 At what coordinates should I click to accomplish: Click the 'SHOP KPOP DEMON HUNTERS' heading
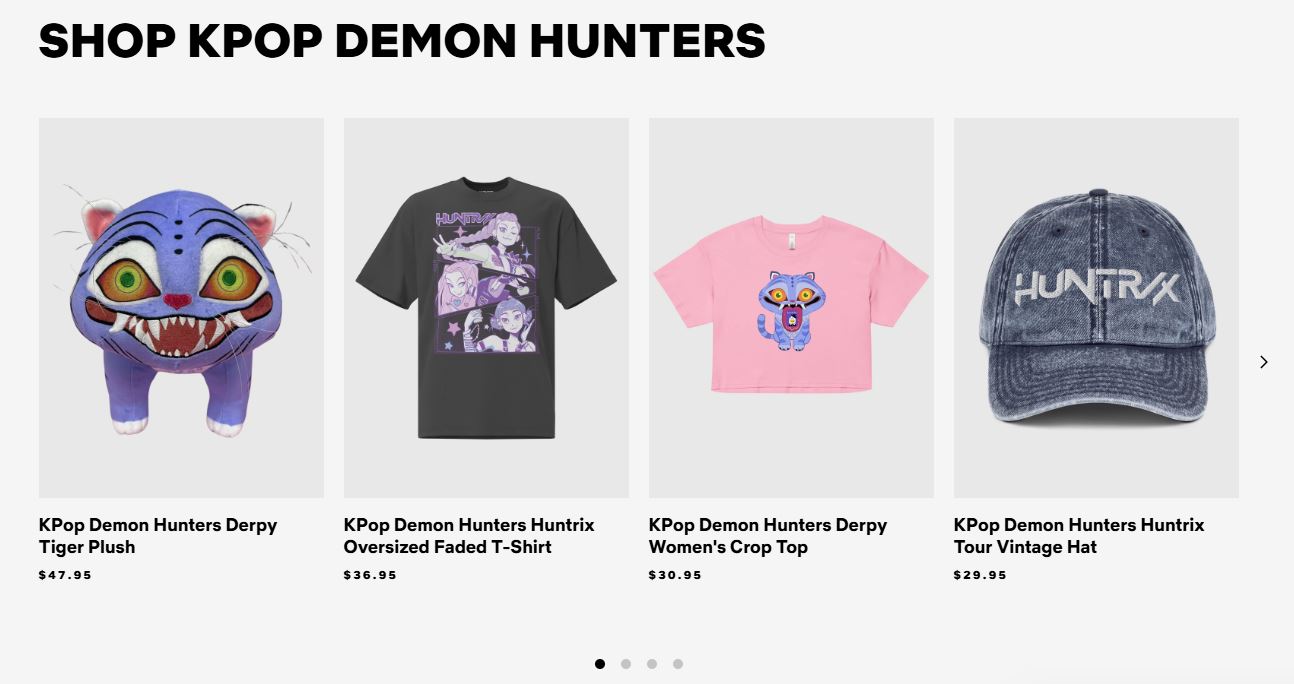(x=402, y=42)
